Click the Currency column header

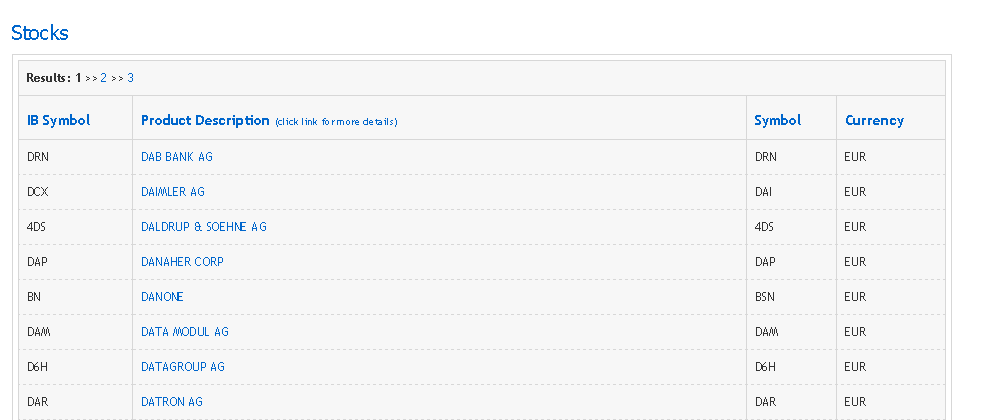pos(874,120)
